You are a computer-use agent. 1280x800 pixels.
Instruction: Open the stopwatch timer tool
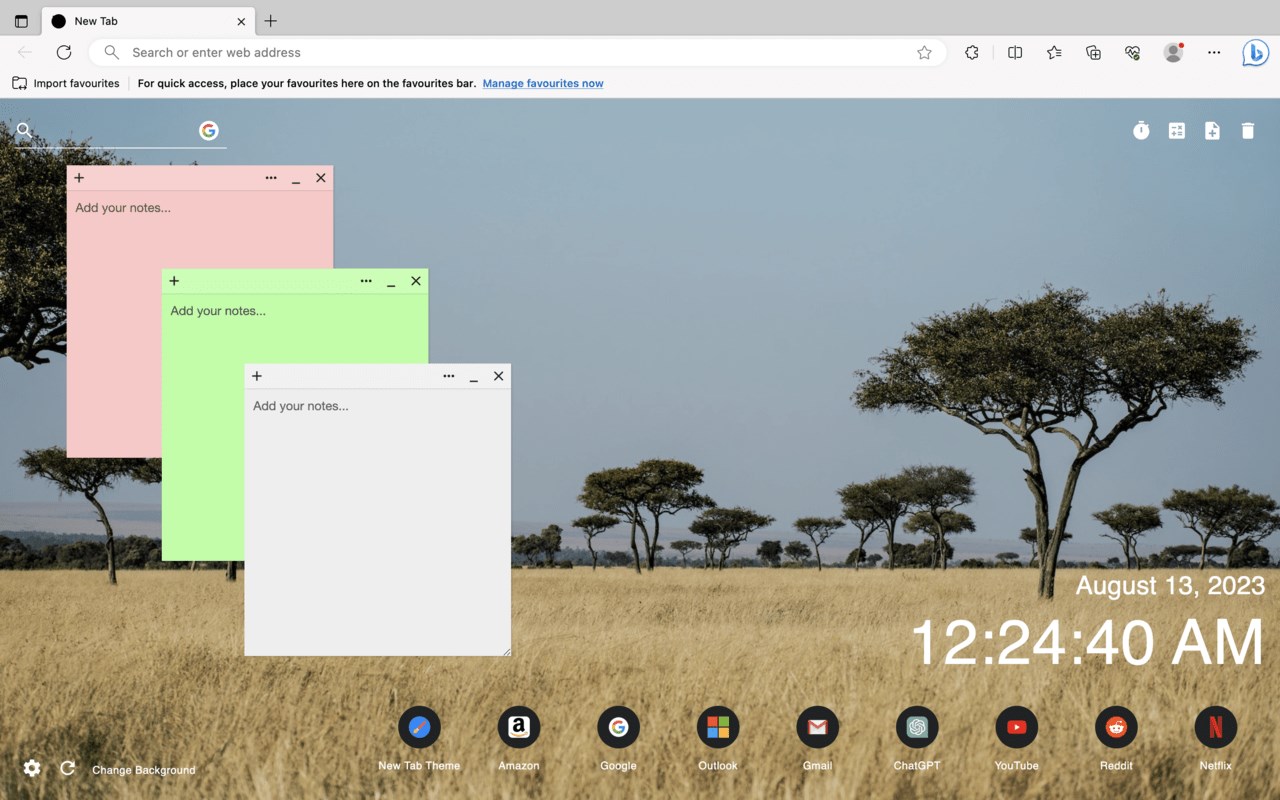pos(1141,130)
